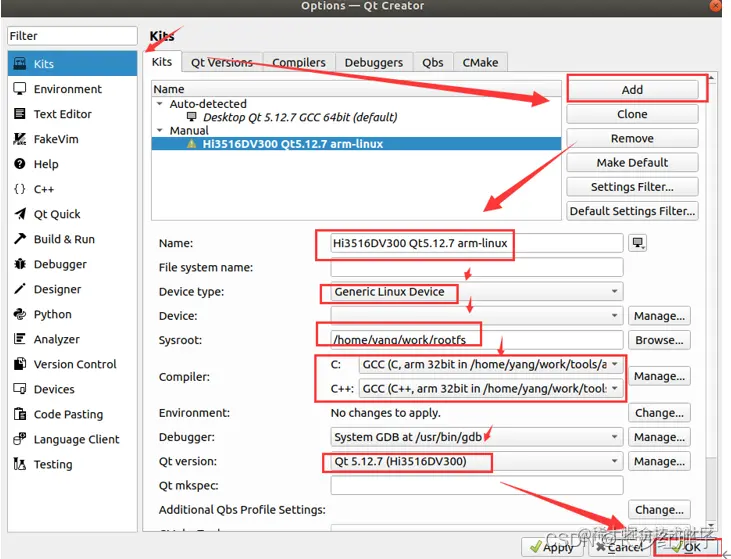Open the Qt Quick paper-plane icon

coord(20,214)
